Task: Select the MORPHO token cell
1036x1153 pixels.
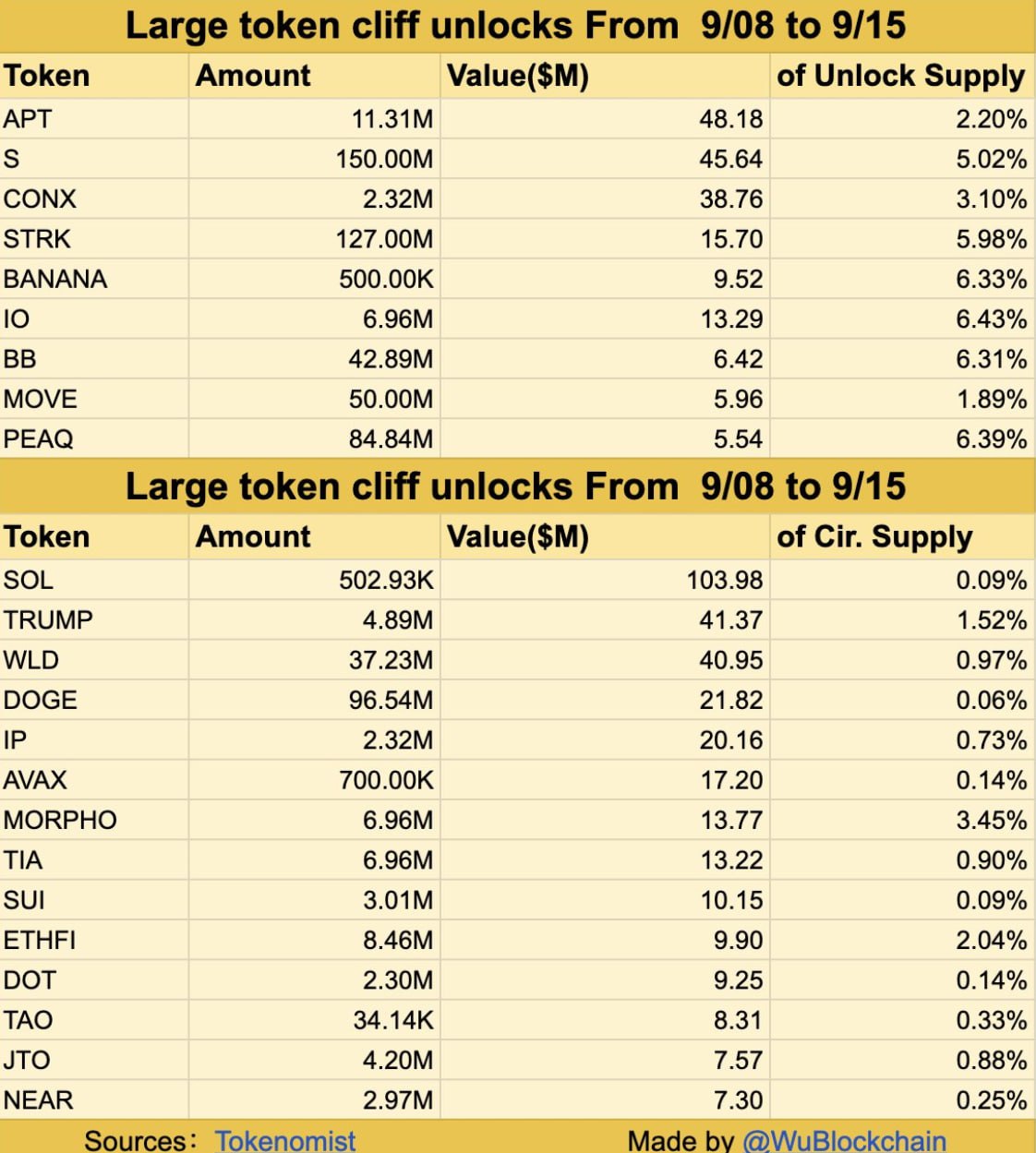Action: (94, 820)
